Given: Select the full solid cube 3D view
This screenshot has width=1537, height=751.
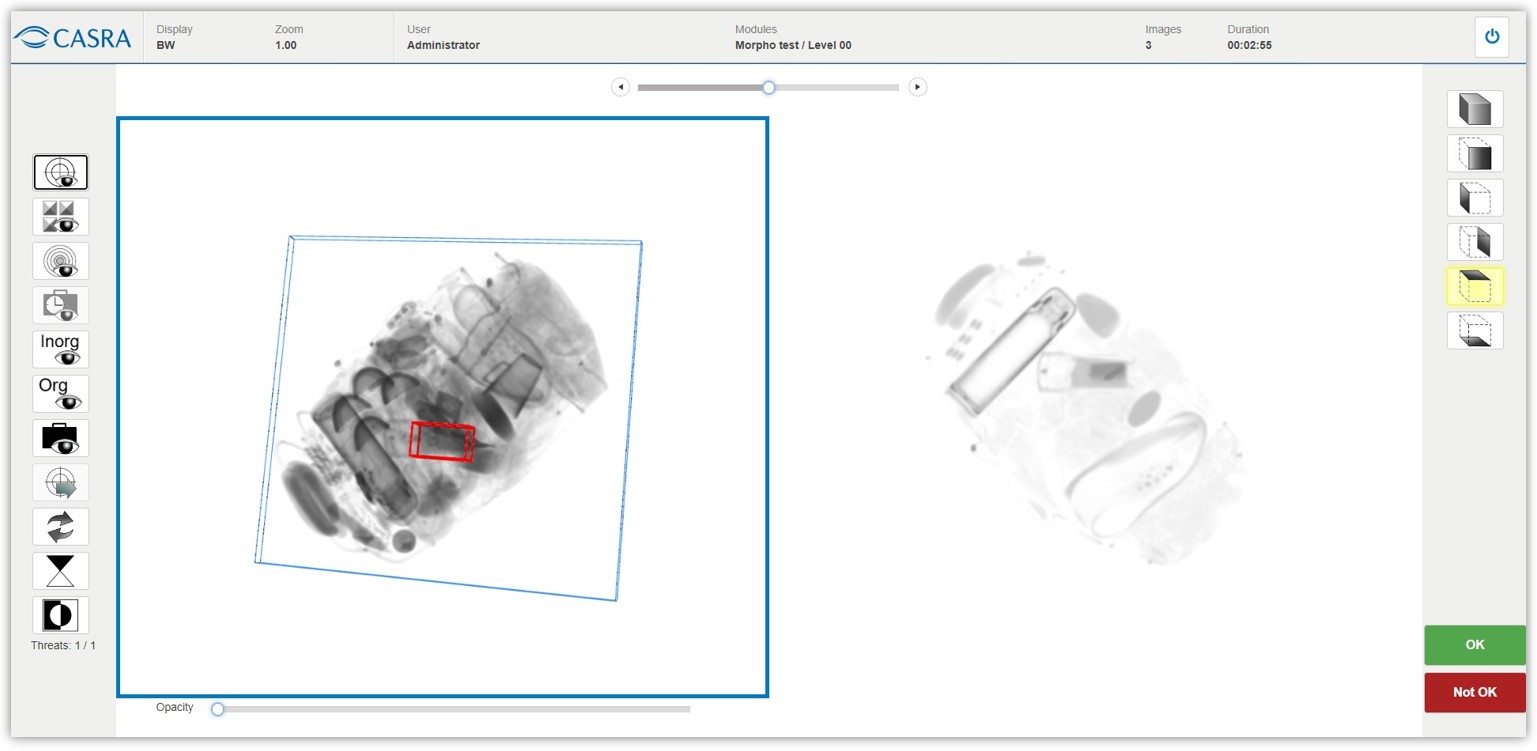Looking at the screenshot, I should click(x=1475, y=109).
